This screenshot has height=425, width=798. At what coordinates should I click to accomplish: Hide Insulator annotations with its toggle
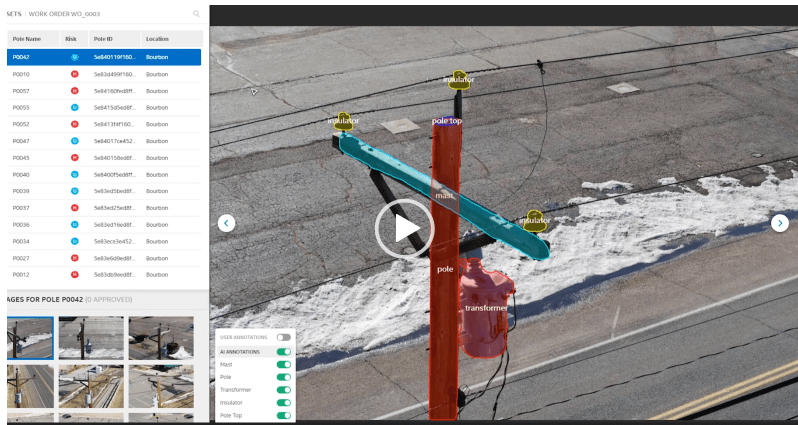[283, 403]
